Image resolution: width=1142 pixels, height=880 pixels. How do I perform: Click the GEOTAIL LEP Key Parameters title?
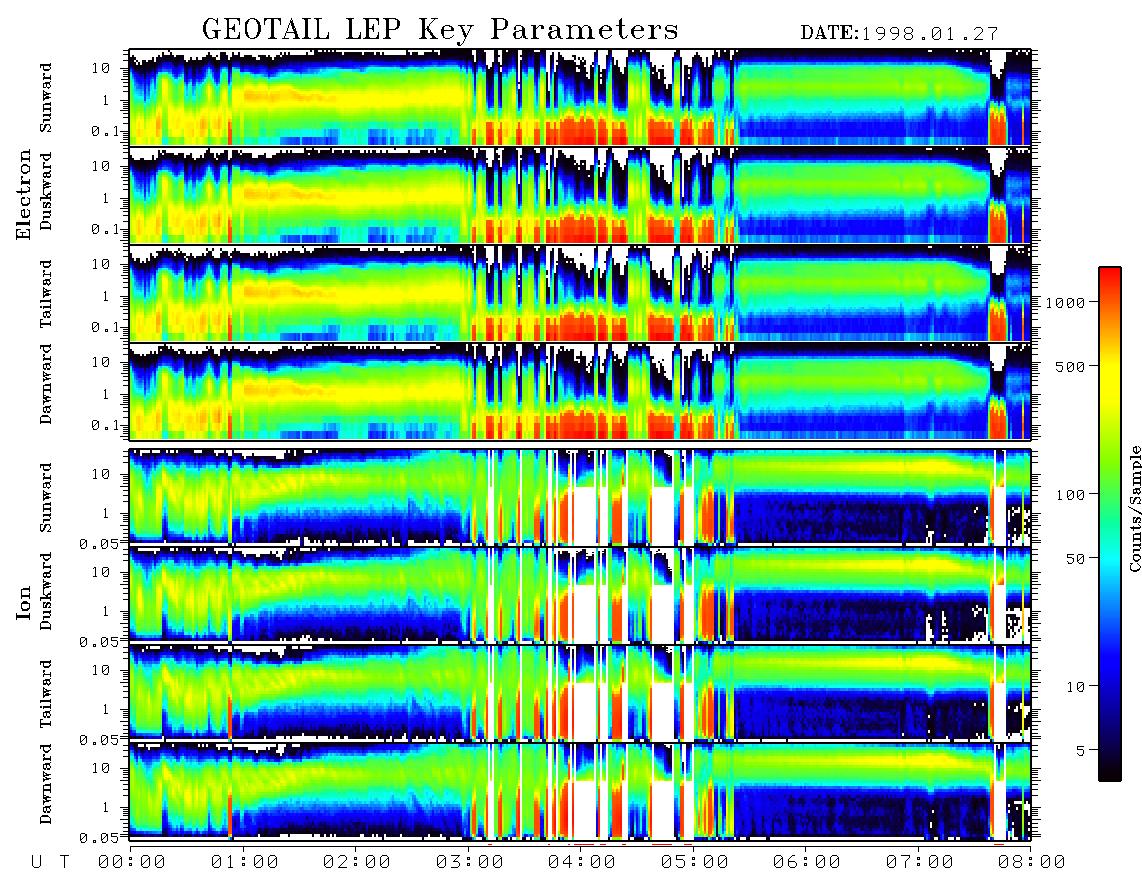coord(440,30)
